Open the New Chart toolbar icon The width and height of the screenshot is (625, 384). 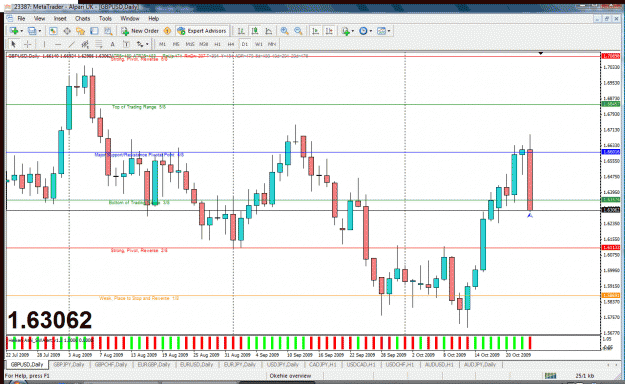[x=14, y=31]
